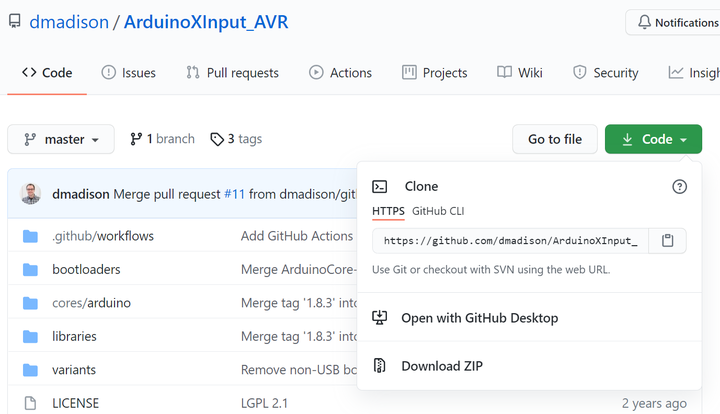Open the dmadison owner profile link
The image size is (720, 414).
point(69,22)
